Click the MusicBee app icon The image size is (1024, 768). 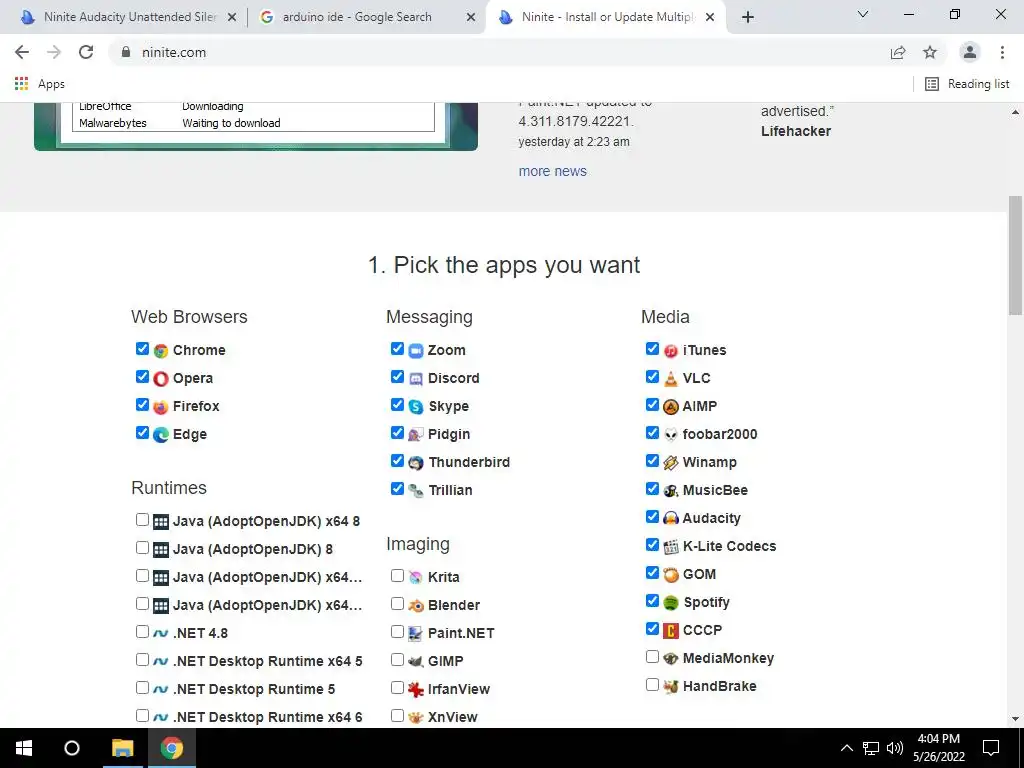[x=671, y=490]
